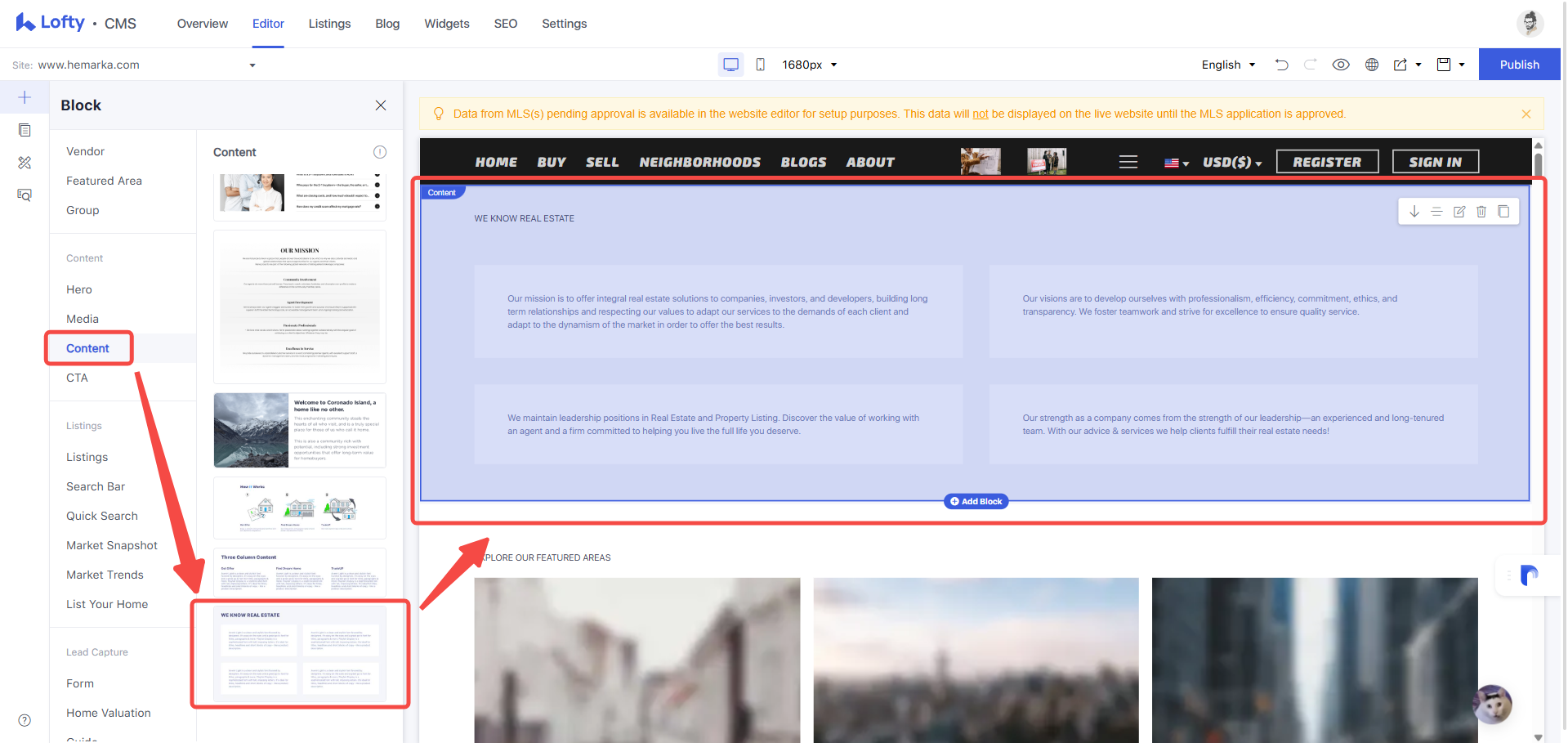Screen dimensions: 1568x743
Task: Move the Content block down
Action: [x=1414, y=212]
